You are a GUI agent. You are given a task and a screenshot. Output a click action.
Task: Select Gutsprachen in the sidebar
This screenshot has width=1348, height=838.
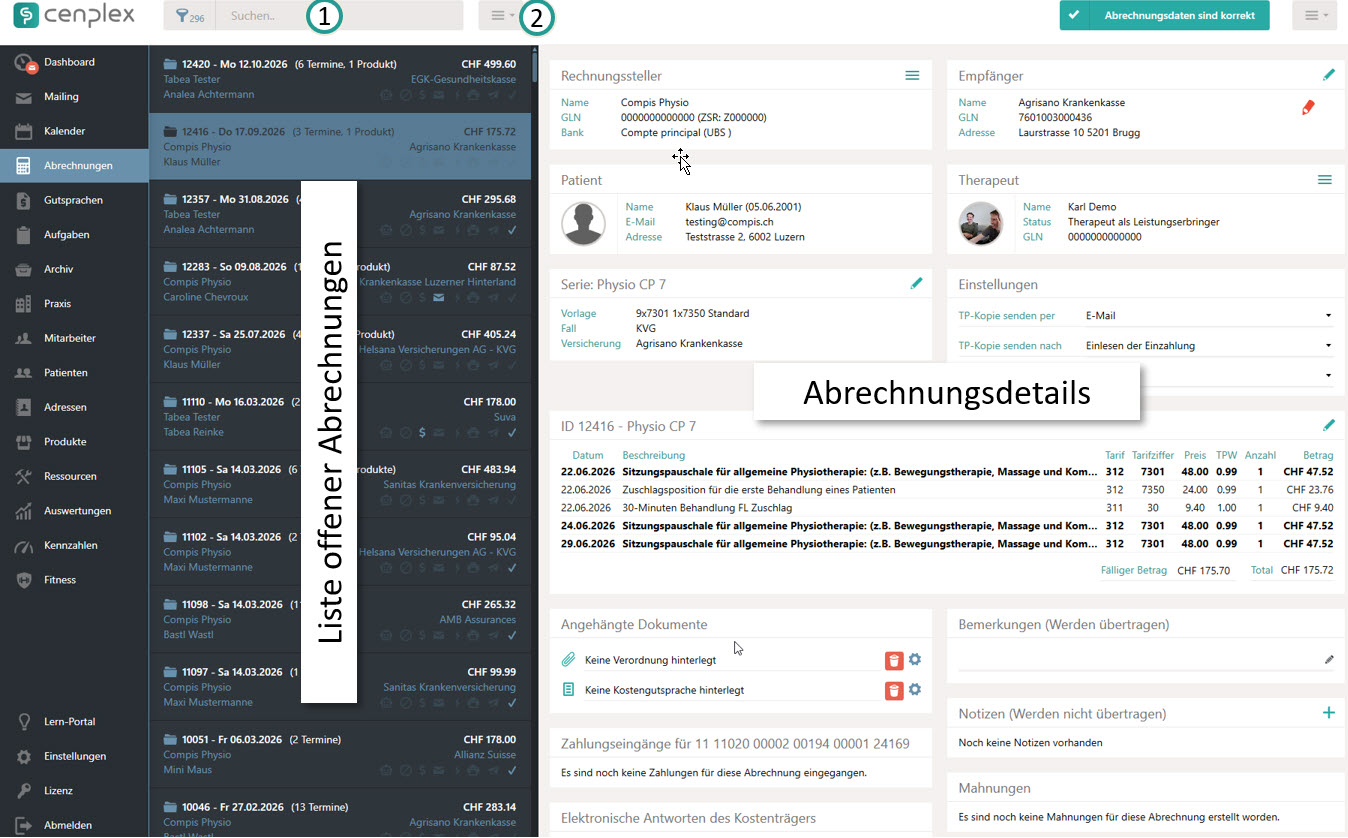tap(74, 200)
